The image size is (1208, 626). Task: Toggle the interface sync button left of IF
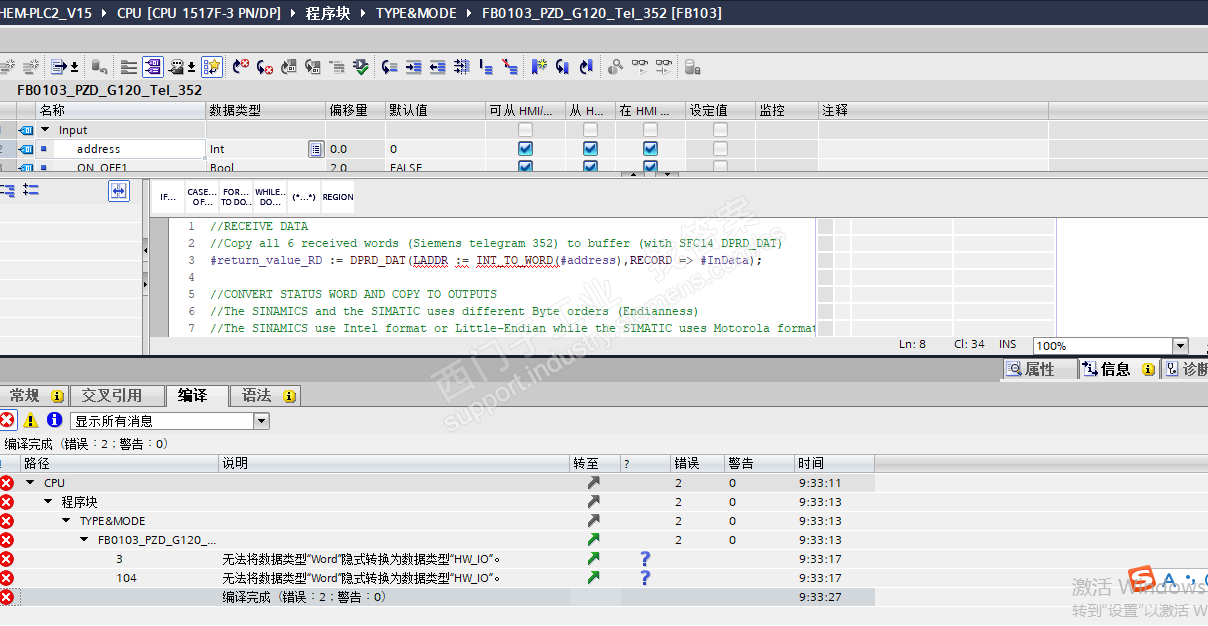pos(119,191)
